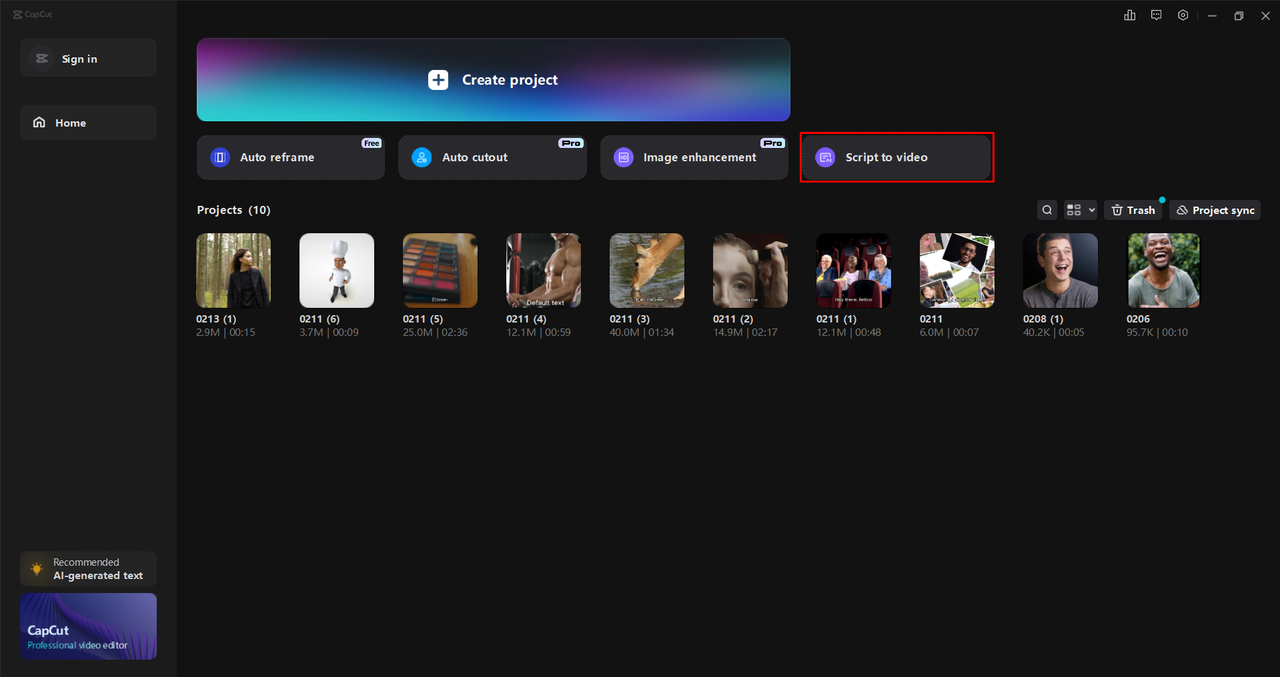Open the statistics bar chart icon
The image size is (1280, 677).
(x=1130, y=15)
